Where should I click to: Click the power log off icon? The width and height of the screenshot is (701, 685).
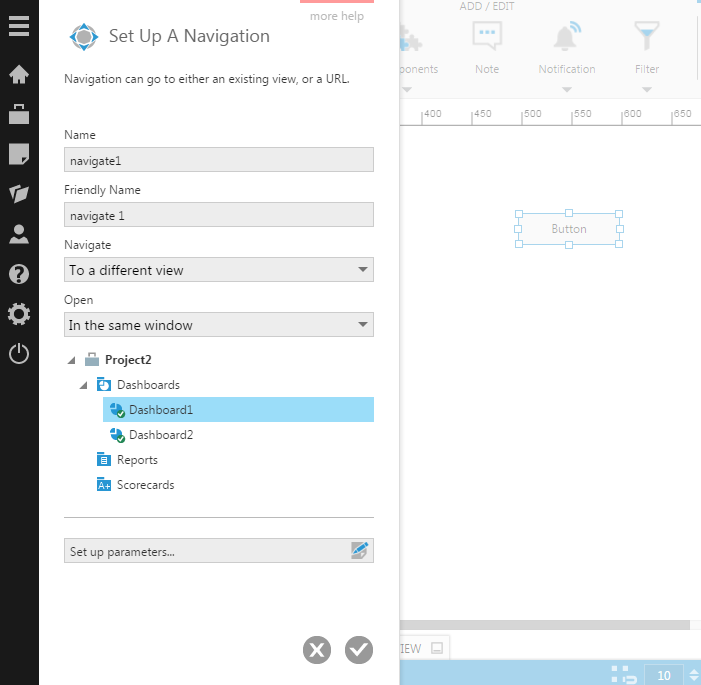pos(19,354)
